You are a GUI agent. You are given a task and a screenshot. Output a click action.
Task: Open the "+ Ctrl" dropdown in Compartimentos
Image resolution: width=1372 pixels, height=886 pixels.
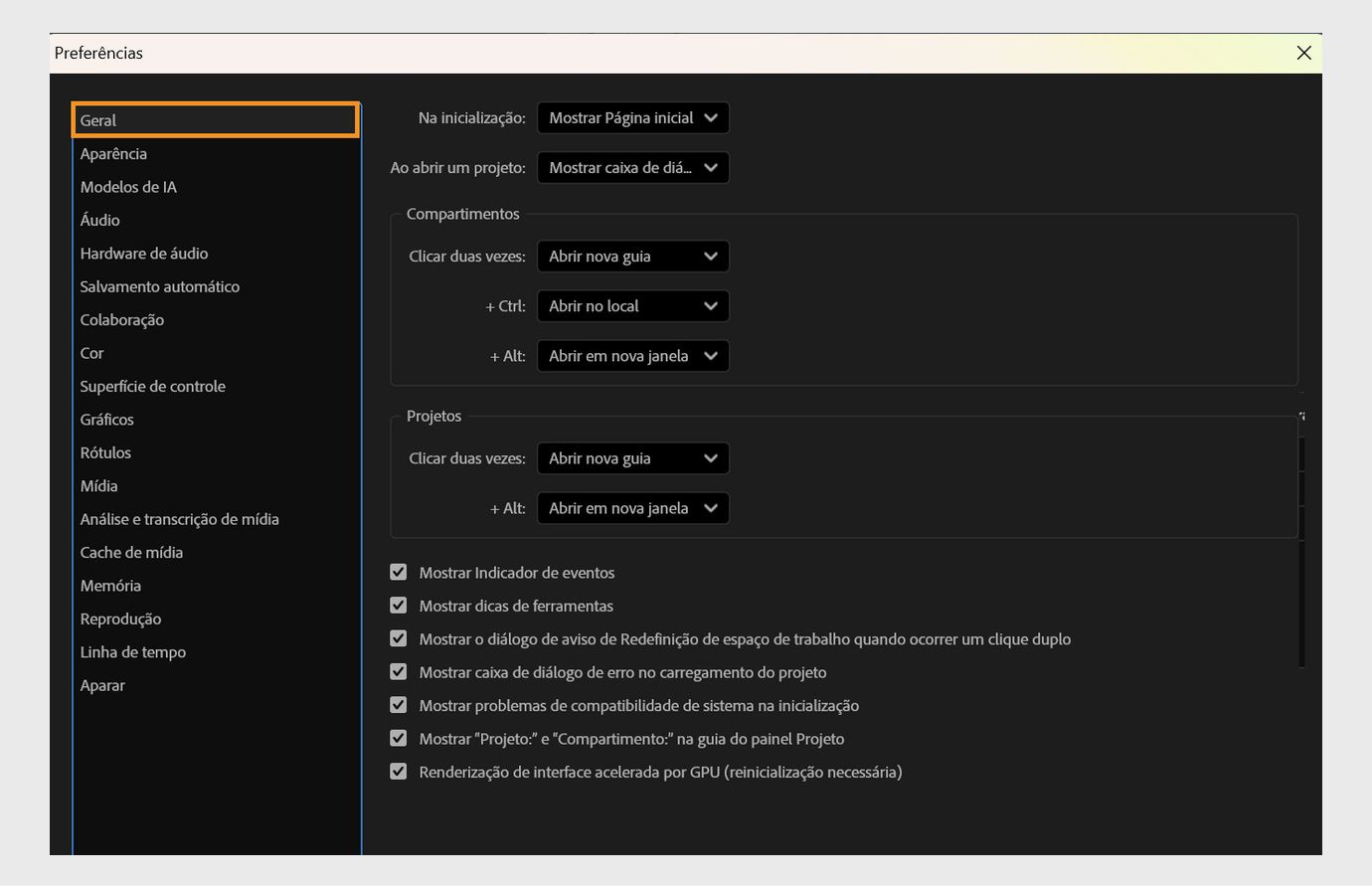[632, 305]
